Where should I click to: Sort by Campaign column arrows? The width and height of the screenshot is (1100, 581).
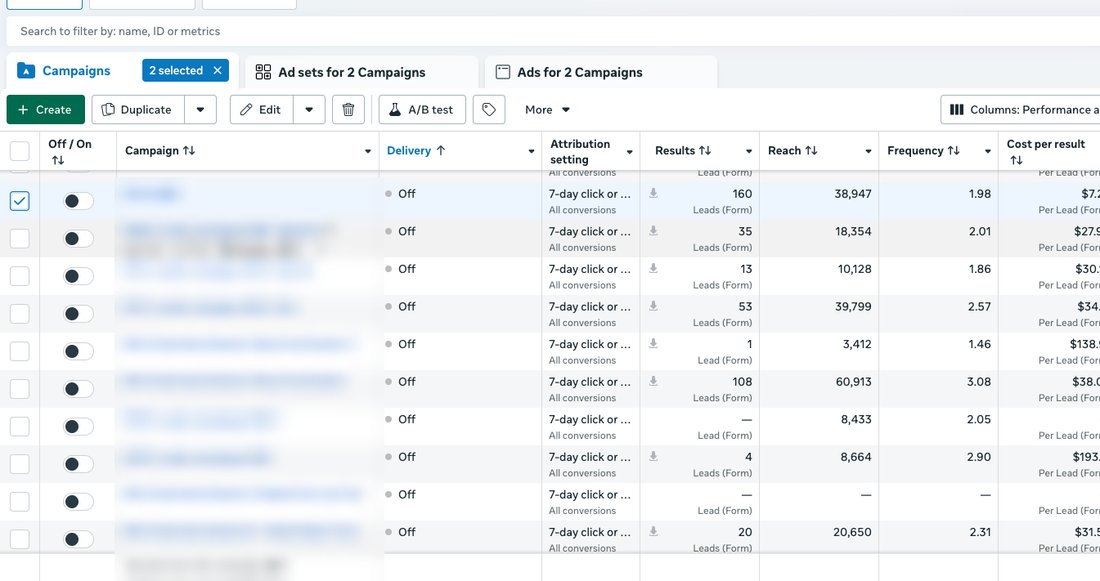click(x=189, y=150)
